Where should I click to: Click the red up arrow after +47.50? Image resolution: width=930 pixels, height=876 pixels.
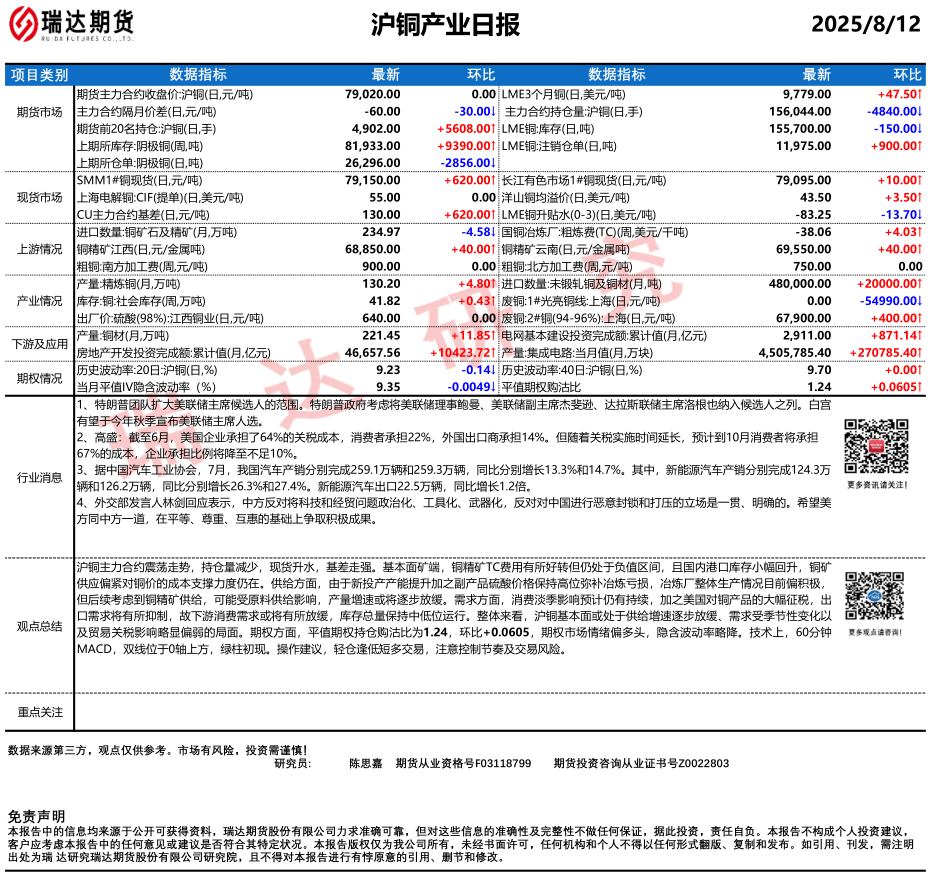[x=920, y=93]
